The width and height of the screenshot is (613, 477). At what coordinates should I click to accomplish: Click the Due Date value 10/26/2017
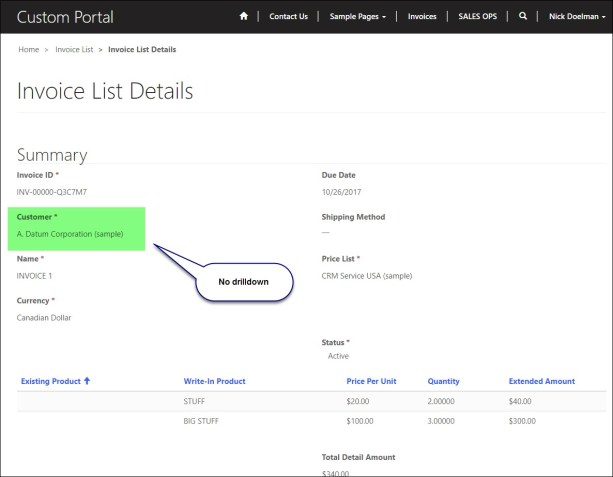point(339,191)
